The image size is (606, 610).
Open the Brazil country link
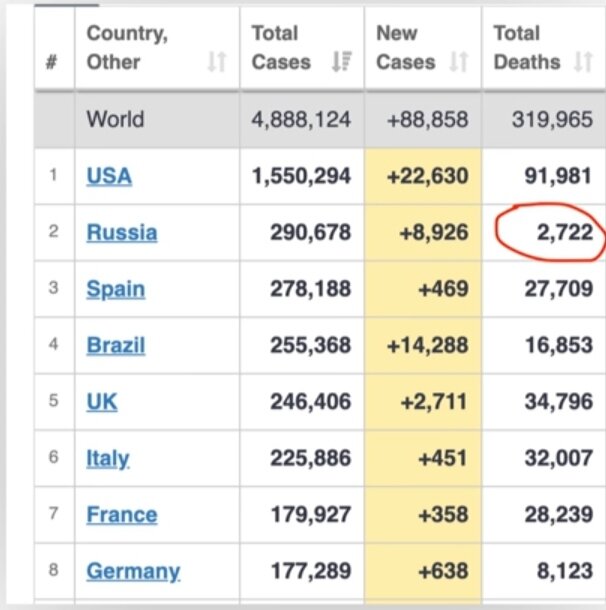(x=116, y=346)
